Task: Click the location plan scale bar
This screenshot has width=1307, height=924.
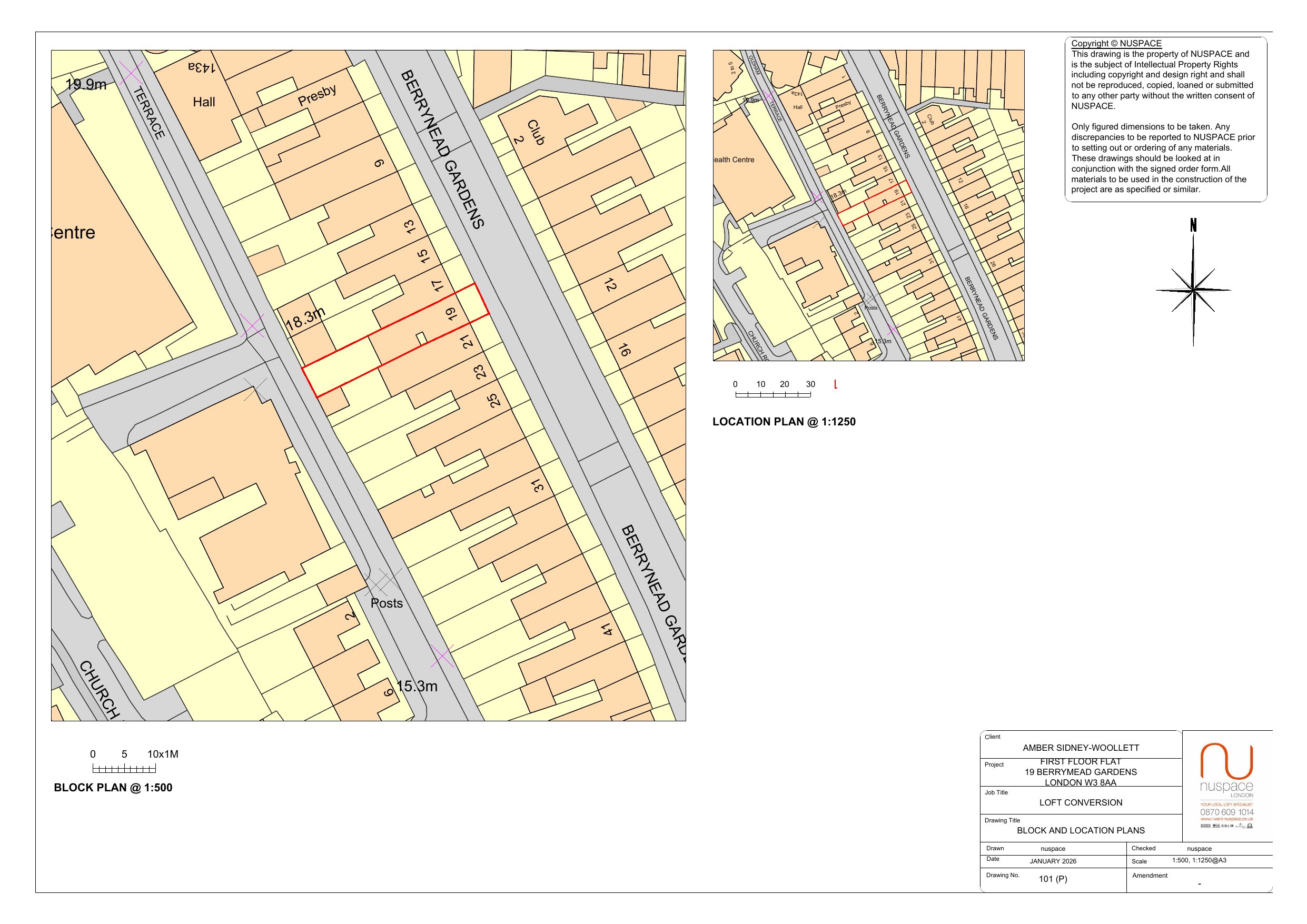Action: click(773, 394)
